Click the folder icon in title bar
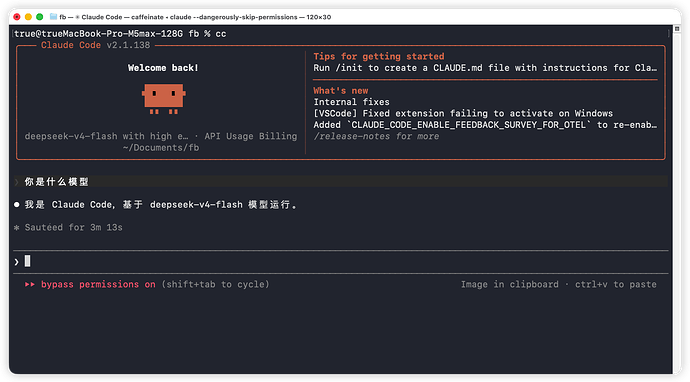 pyautogui.click(x=53, y=17)
